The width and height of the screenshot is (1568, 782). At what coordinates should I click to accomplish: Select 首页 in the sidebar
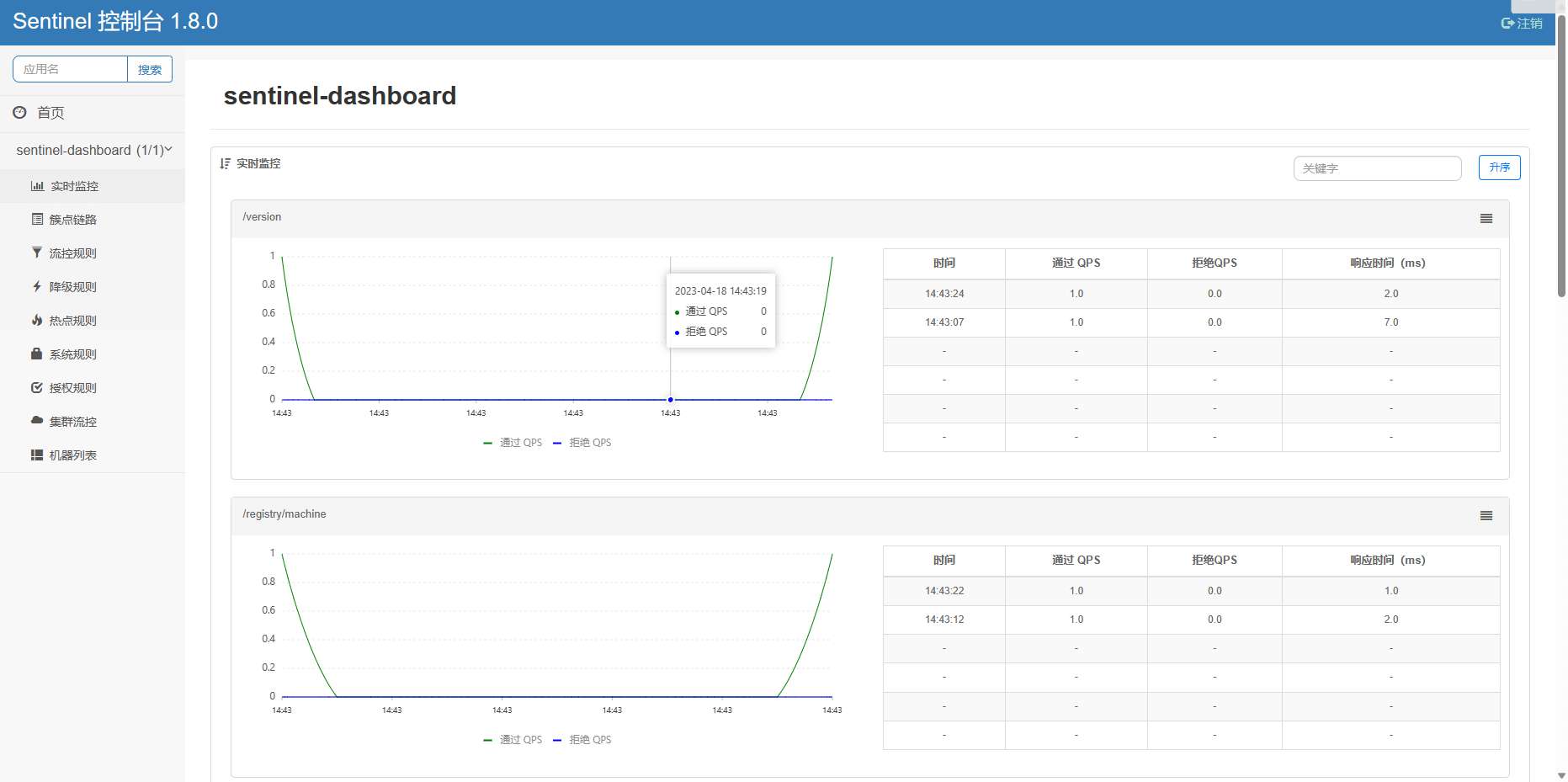[x=48, y=112]
